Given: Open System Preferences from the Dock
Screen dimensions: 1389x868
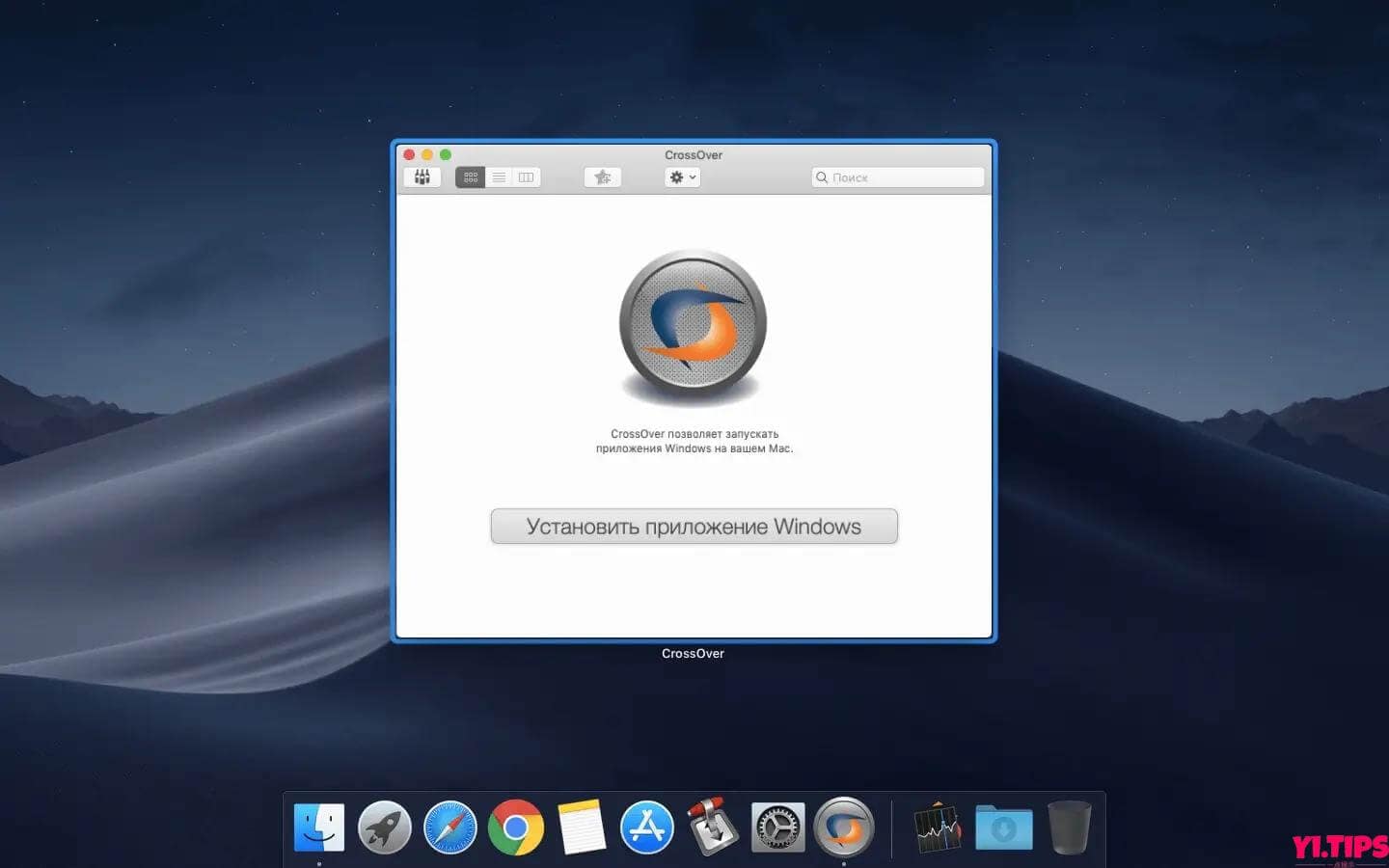Looking at the screenshot, I should (777, 827).
